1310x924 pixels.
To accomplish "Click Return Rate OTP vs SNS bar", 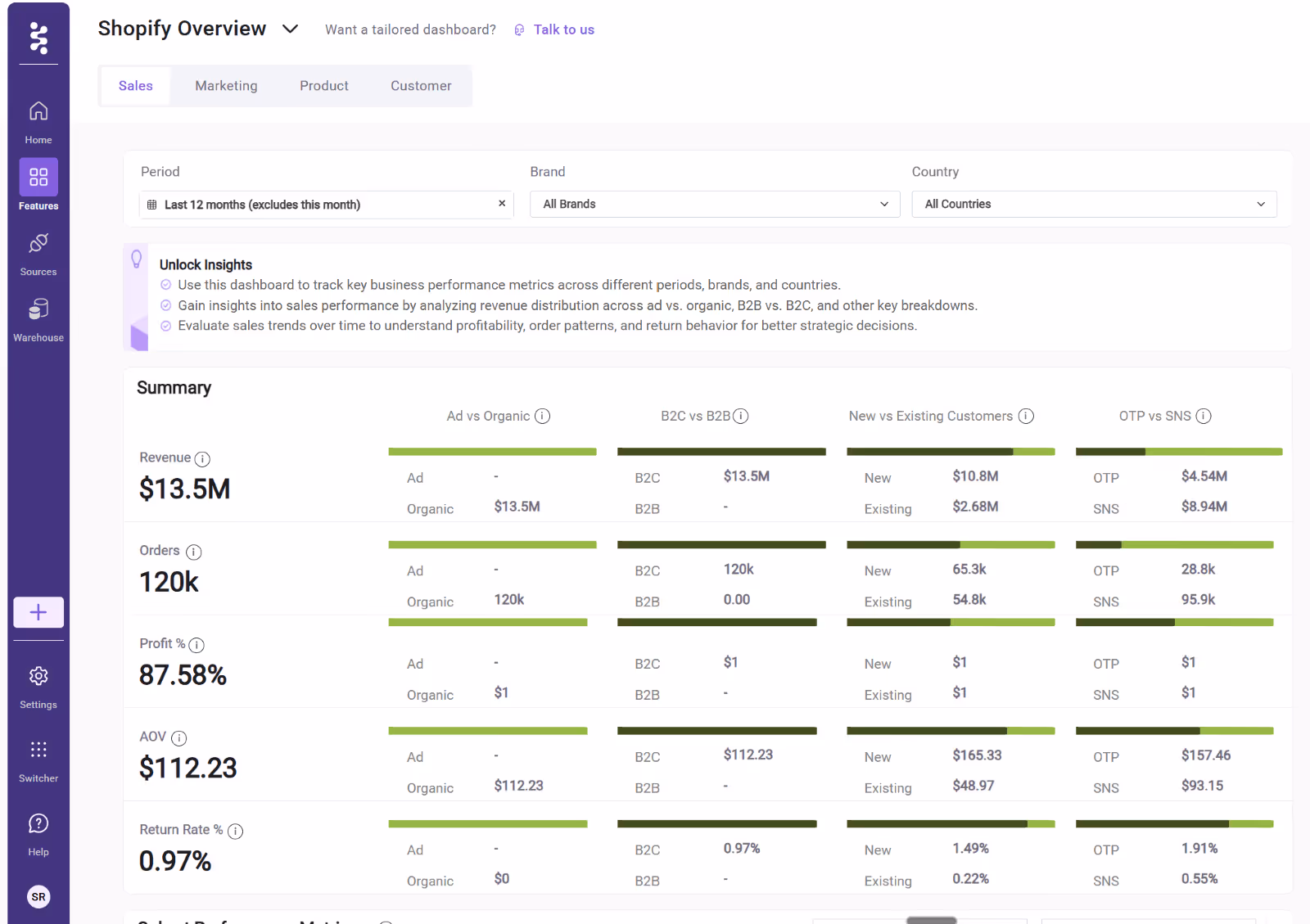I will tap(1175, 824).
